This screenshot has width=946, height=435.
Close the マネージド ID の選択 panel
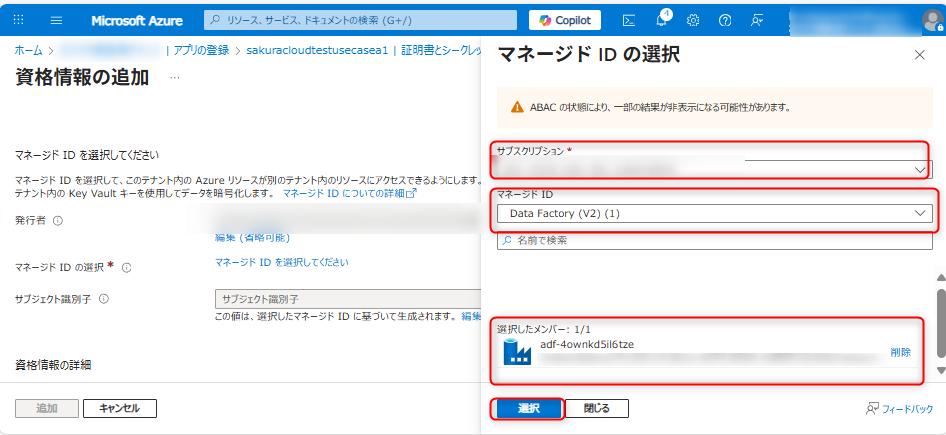pyautogui.click(x=919, y=55)
